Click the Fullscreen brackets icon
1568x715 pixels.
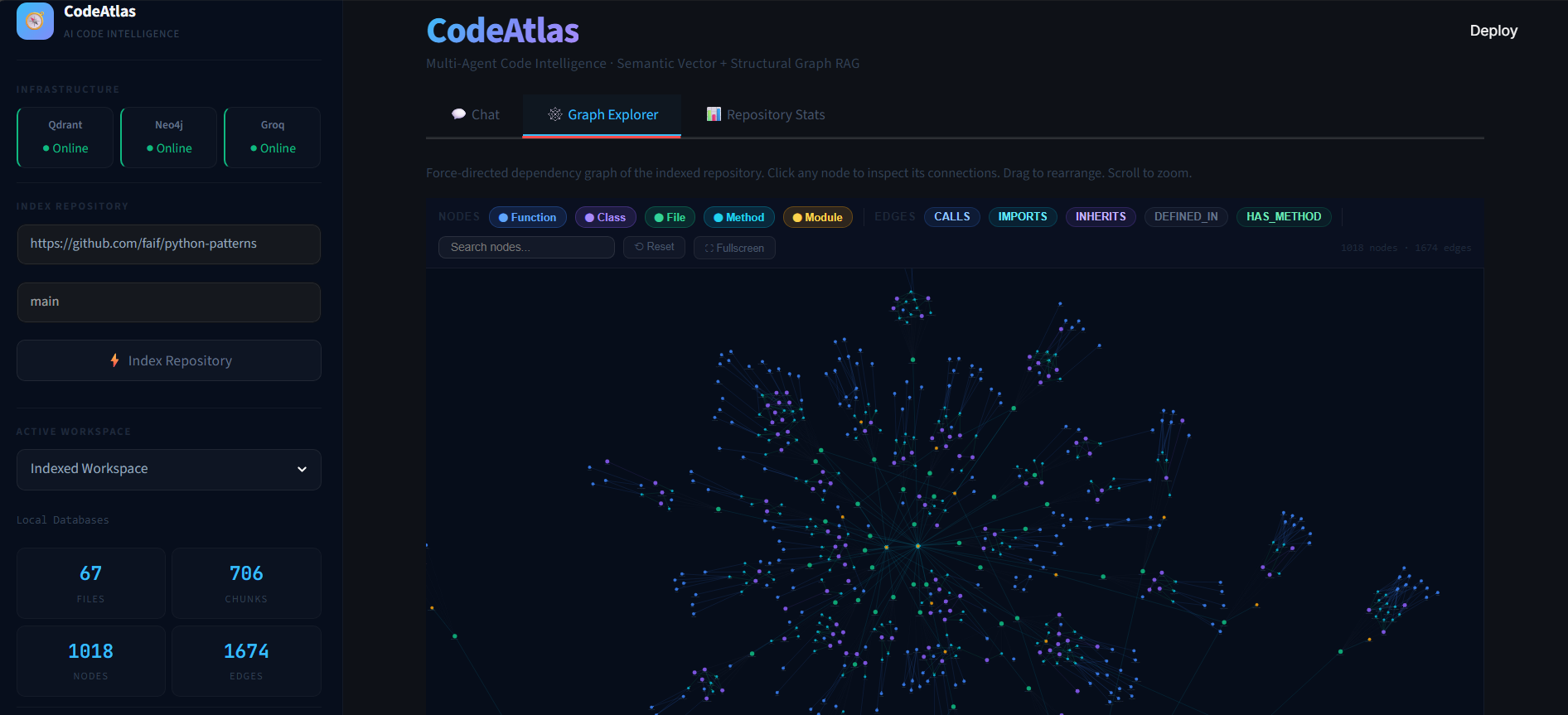[709, 248]
